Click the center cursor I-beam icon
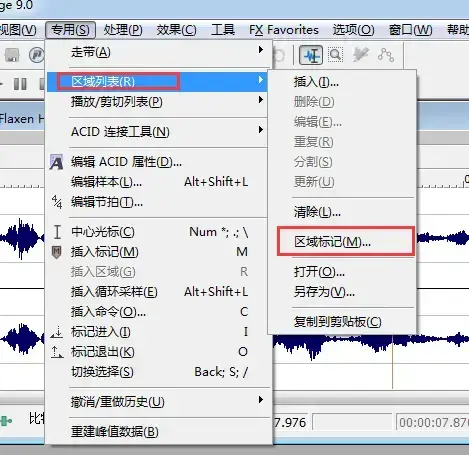469x455 pixels. pos(57,232)
